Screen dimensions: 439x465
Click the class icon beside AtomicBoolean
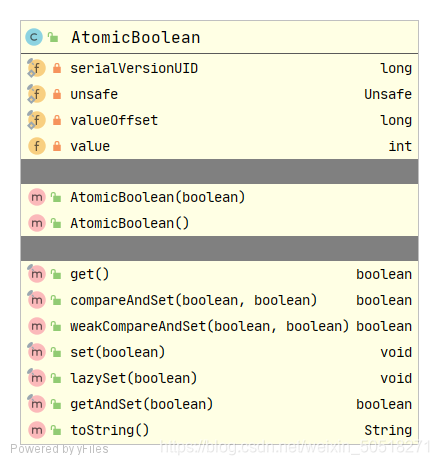point(34,37)
